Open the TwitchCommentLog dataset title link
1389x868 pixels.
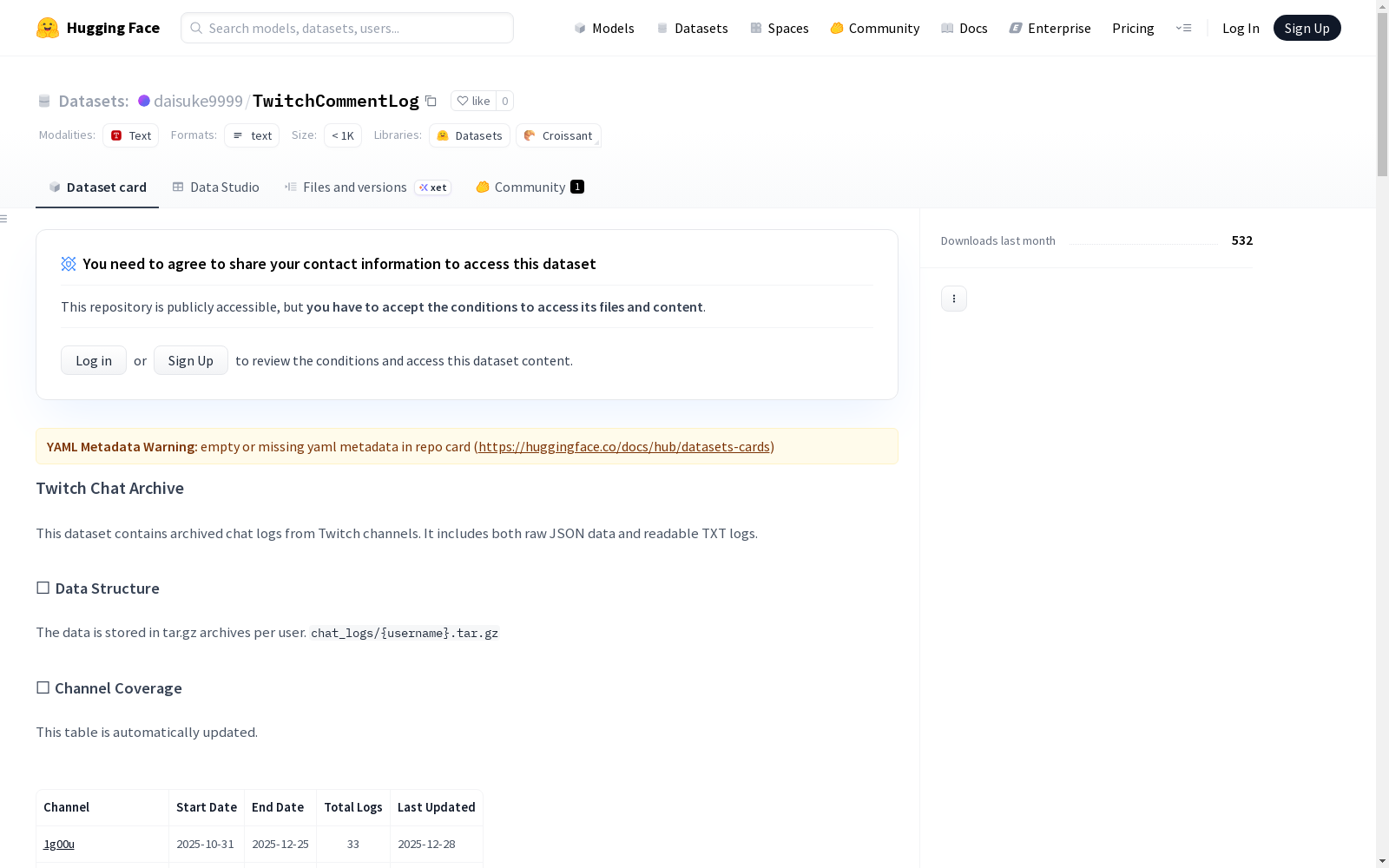click(x=336, y=101)
